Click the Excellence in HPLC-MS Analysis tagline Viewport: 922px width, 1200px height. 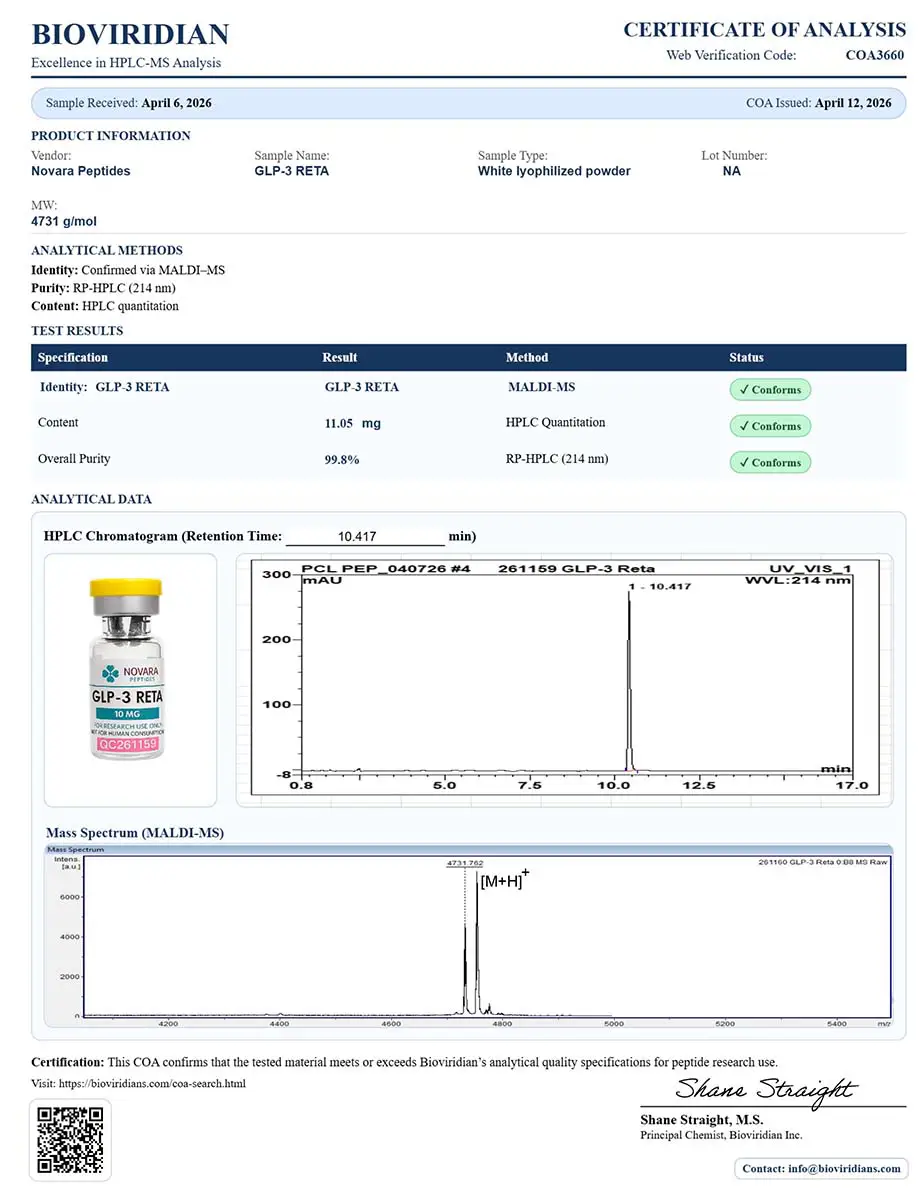126,63
